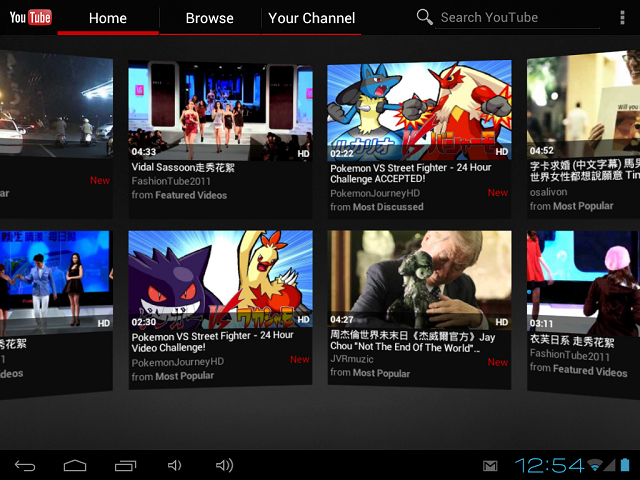
Task: Lower volume with the small speaker icon
Action: (x=174, y=465)
